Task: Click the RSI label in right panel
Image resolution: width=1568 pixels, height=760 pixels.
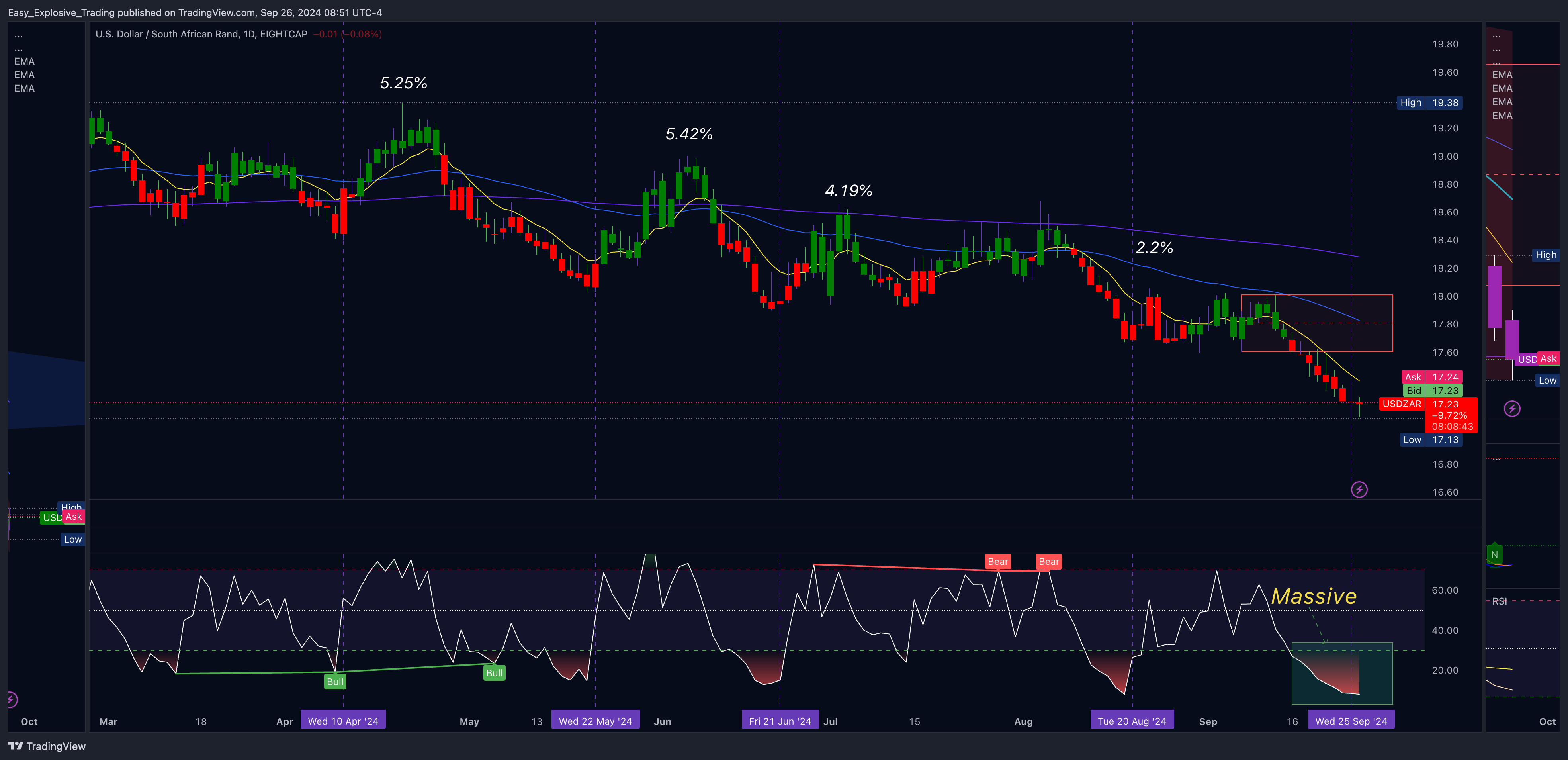Action: pyautogui.click(x=1500, y=601)
